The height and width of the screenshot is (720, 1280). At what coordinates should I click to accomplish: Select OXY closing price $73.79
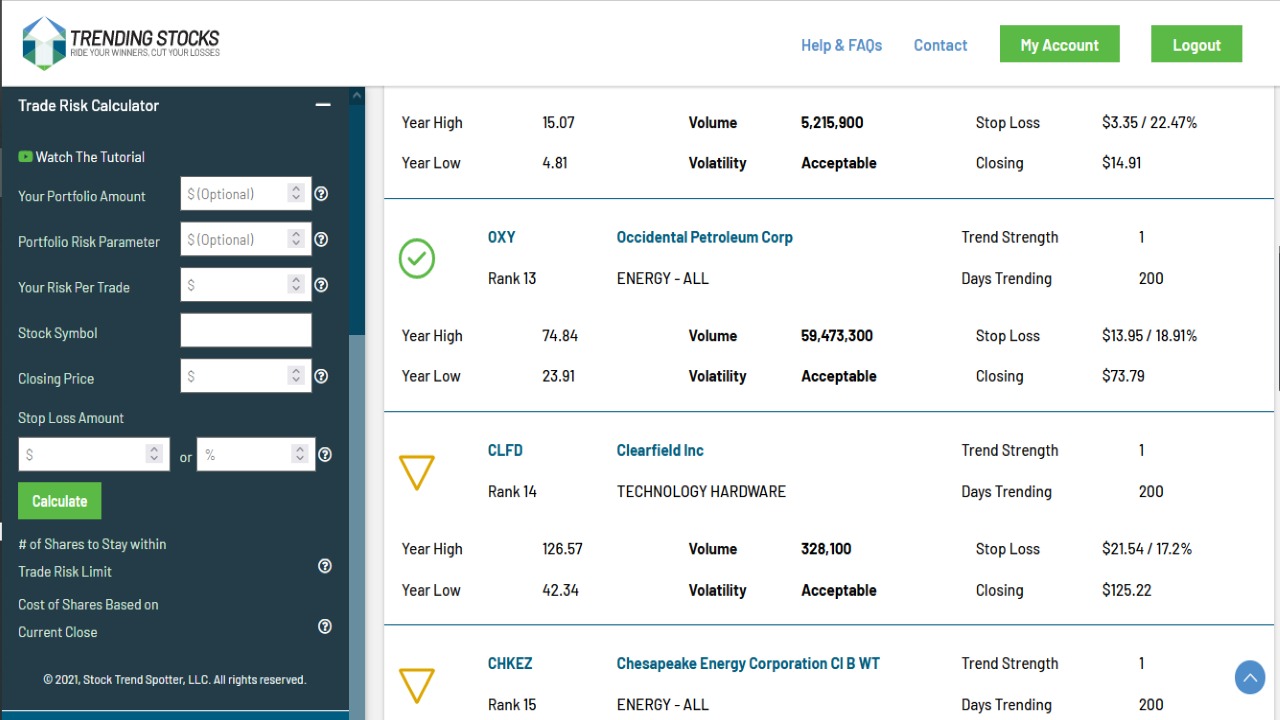pyautogui.click(x=1124, y=376)
